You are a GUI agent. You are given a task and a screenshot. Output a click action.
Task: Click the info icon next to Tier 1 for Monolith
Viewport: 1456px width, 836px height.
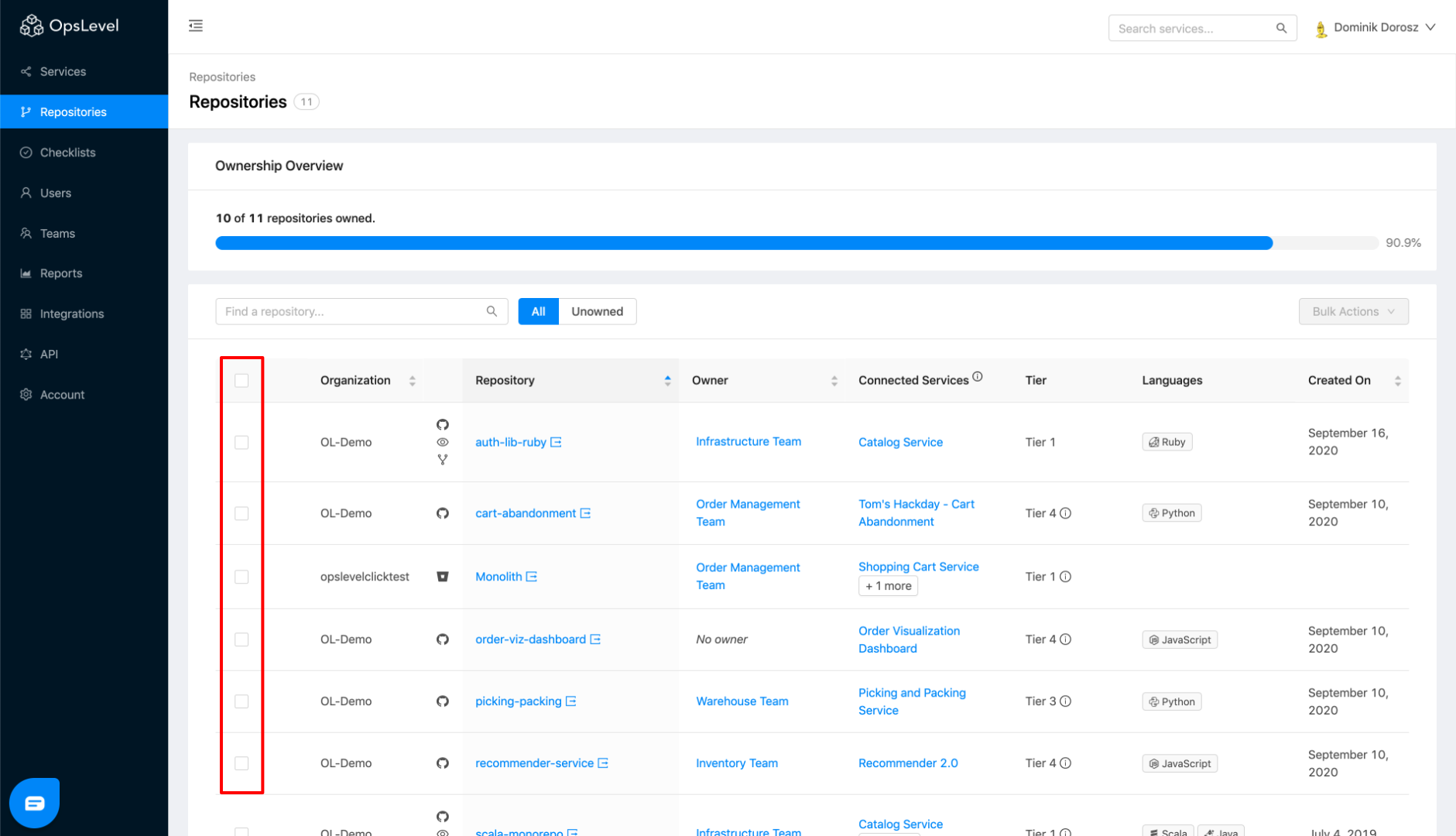coord(1066,577)
